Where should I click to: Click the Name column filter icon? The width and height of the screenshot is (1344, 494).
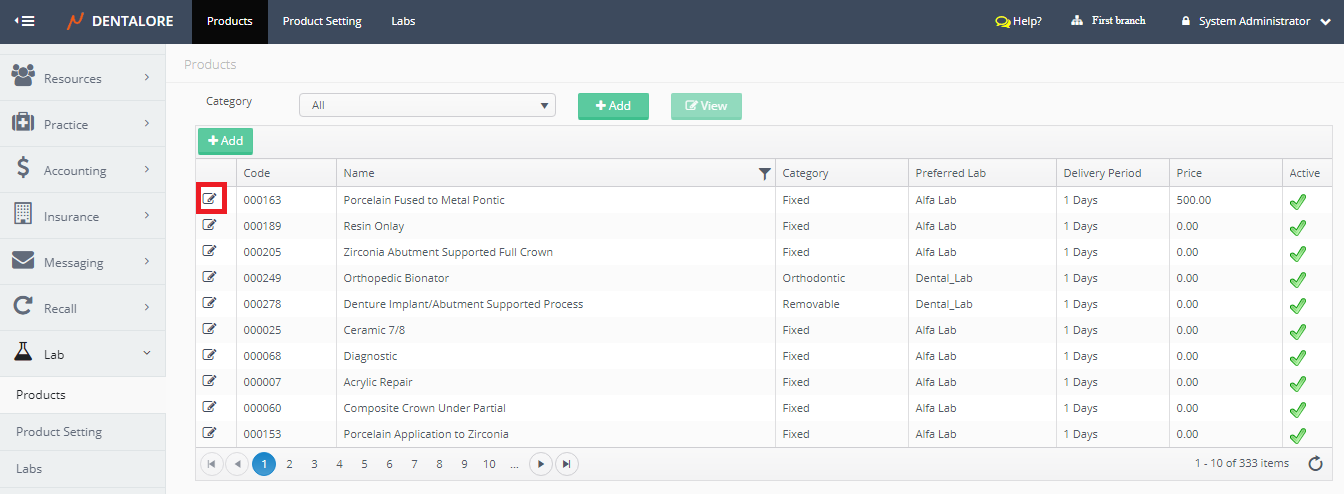coord(764,173)
